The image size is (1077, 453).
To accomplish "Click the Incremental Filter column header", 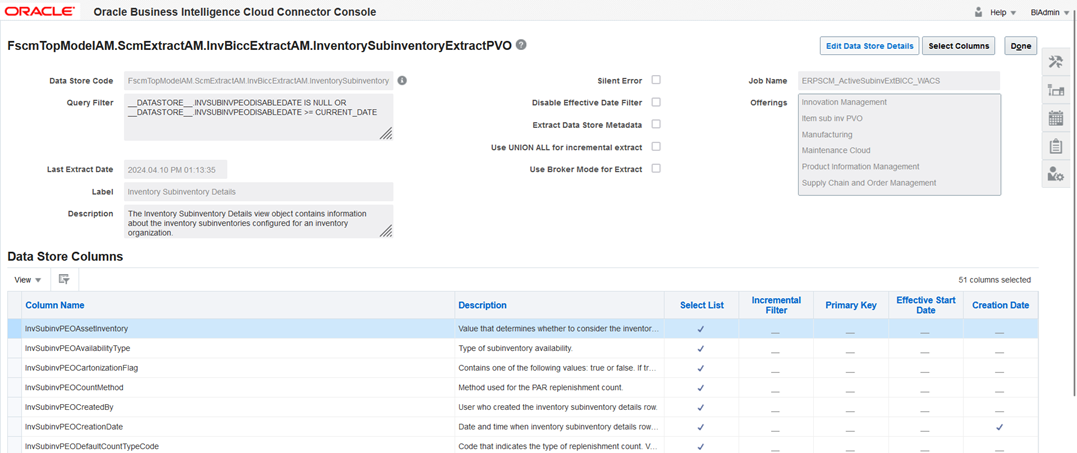I will [776, 305].
